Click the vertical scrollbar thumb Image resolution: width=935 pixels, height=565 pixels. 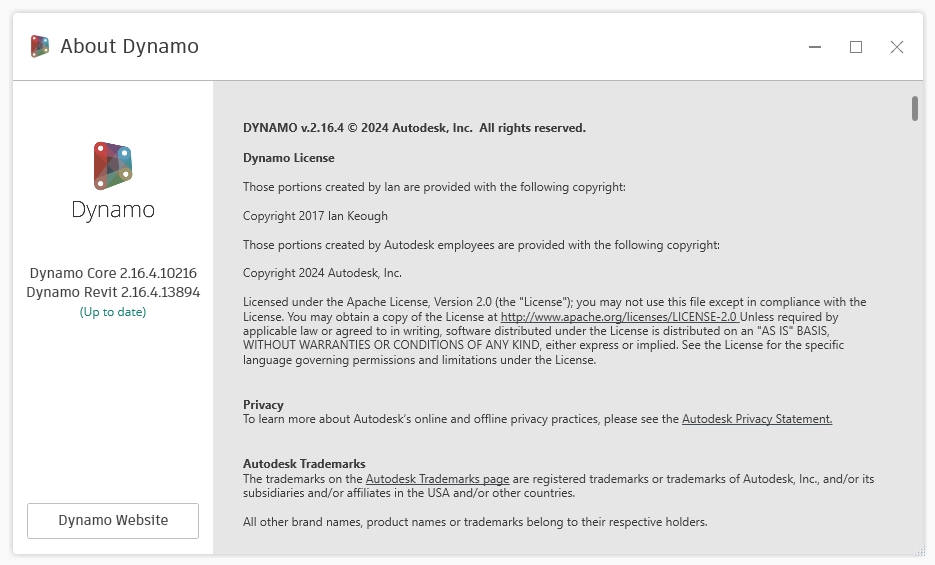[915, 108]
